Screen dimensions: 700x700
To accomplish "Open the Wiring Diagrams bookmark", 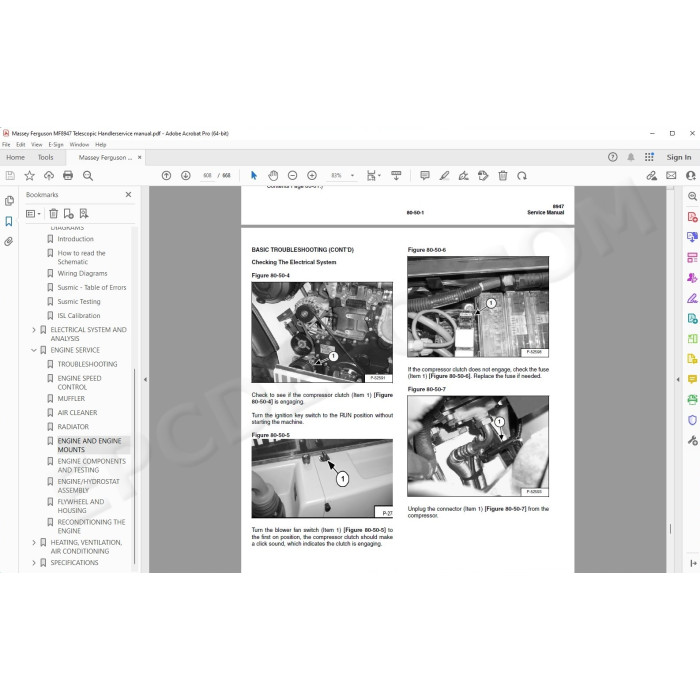I will coord(82,273).
